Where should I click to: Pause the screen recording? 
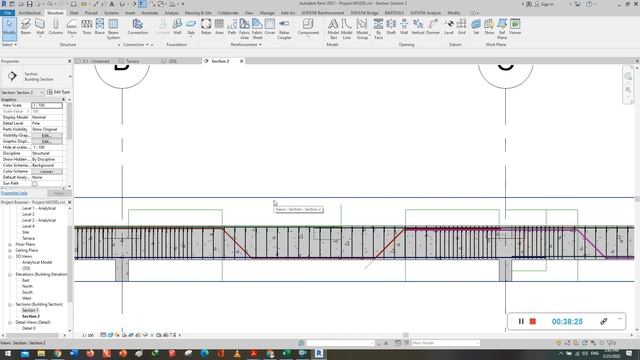521,322
